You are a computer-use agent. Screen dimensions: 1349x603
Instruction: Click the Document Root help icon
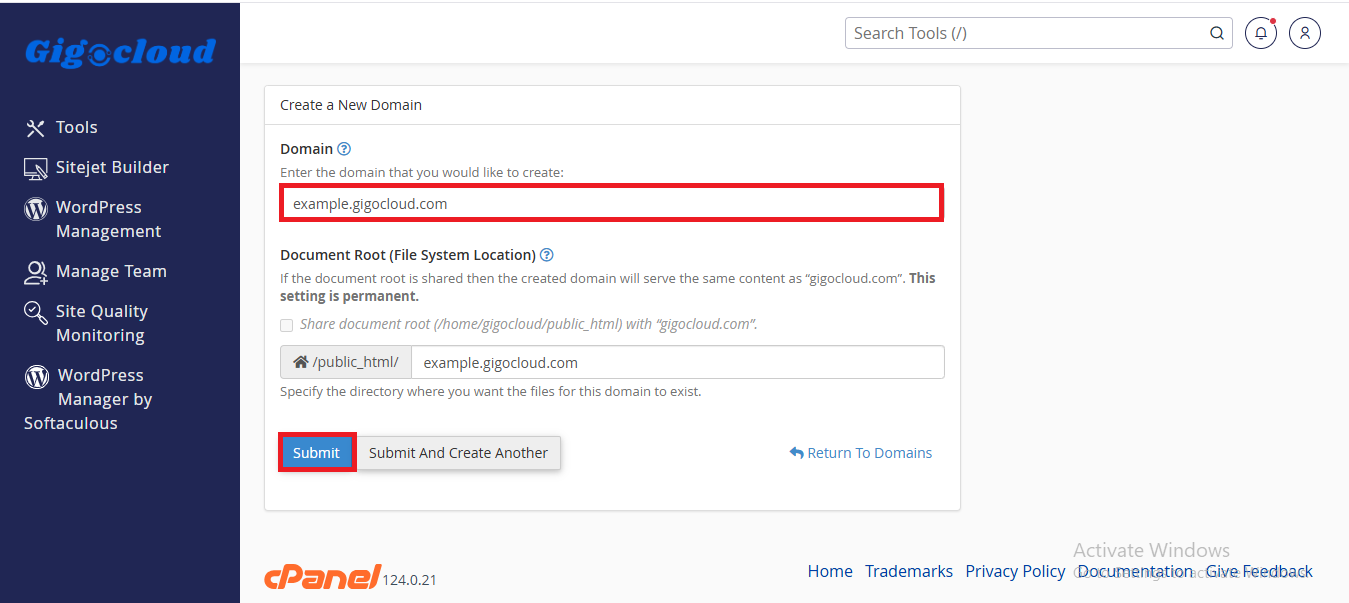pos(547,255)
